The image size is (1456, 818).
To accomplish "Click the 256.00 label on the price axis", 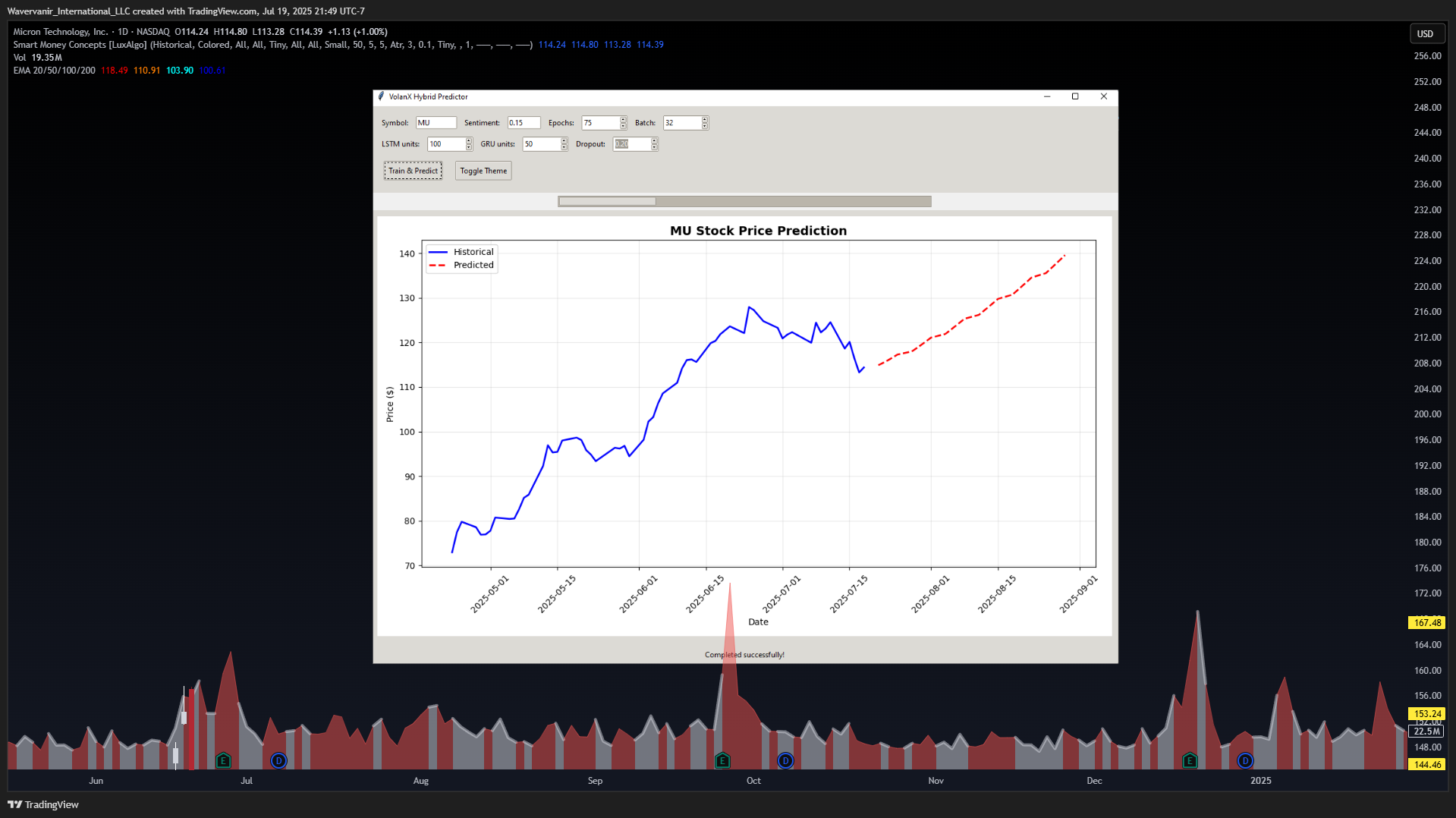I will [x=1427, y=56].
